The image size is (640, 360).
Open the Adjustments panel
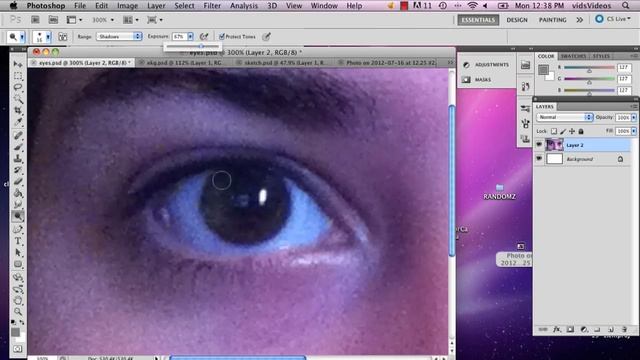coord(486,64)
